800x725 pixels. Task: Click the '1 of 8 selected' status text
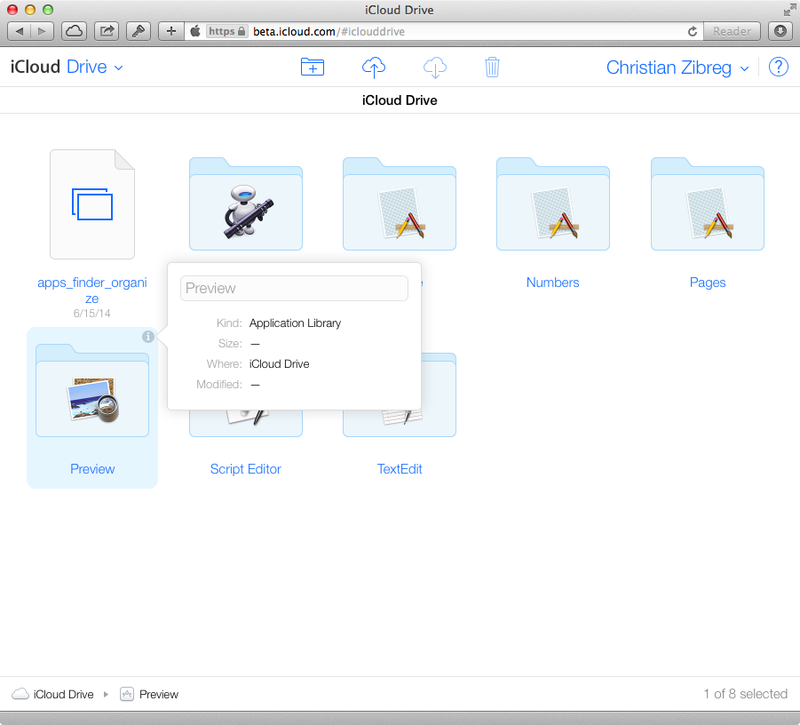[x=745, y=694]
